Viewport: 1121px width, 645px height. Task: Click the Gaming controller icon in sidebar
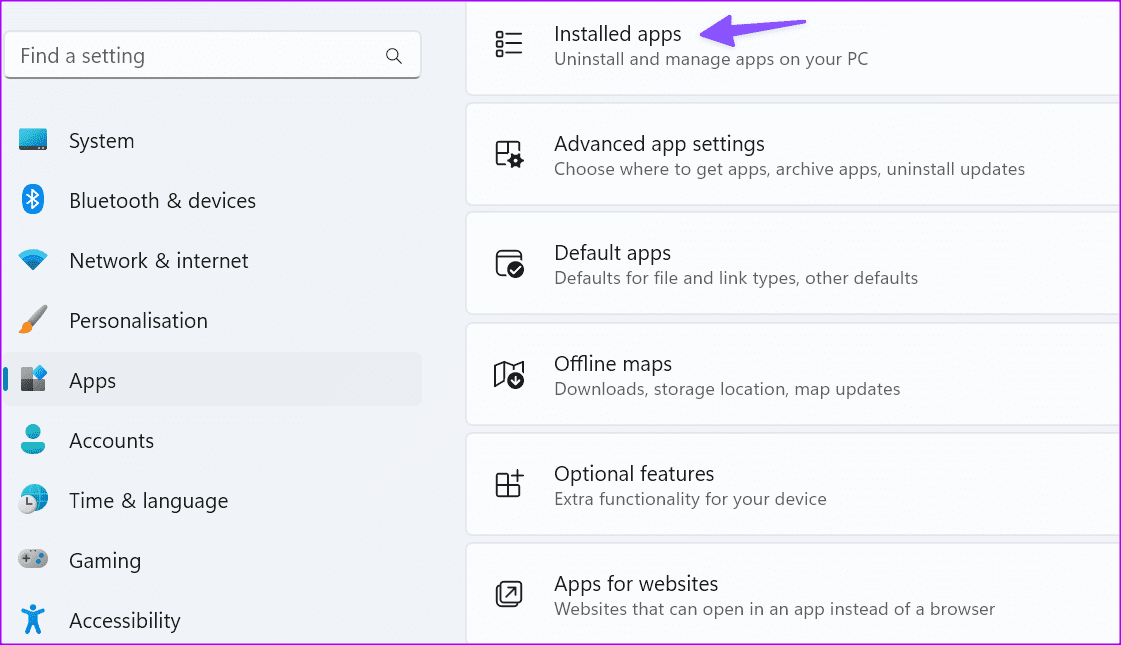[33, 560]
